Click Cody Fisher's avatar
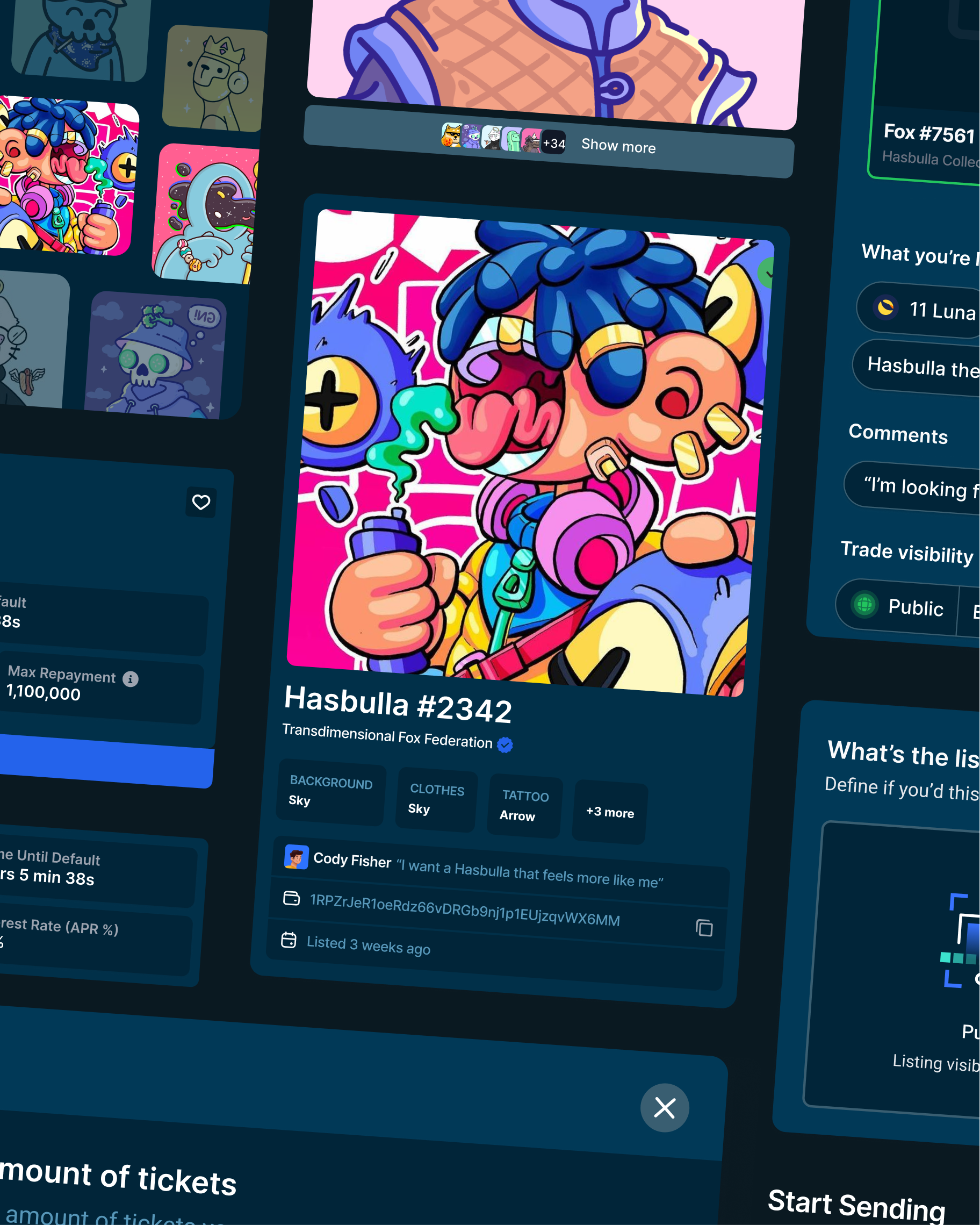 click(296, 857)
